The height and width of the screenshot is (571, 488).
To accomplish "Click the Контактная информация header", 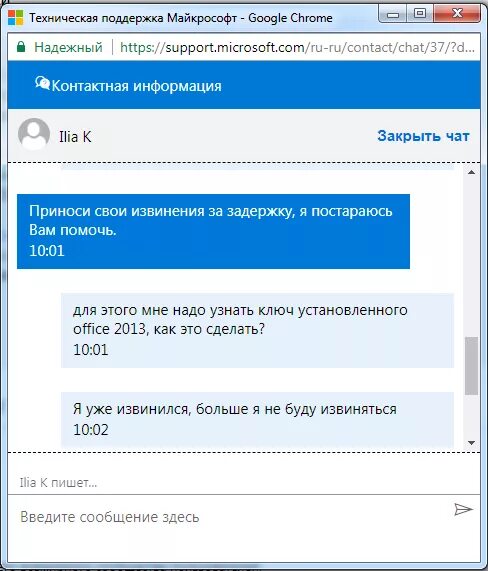I will pos(136,86).
